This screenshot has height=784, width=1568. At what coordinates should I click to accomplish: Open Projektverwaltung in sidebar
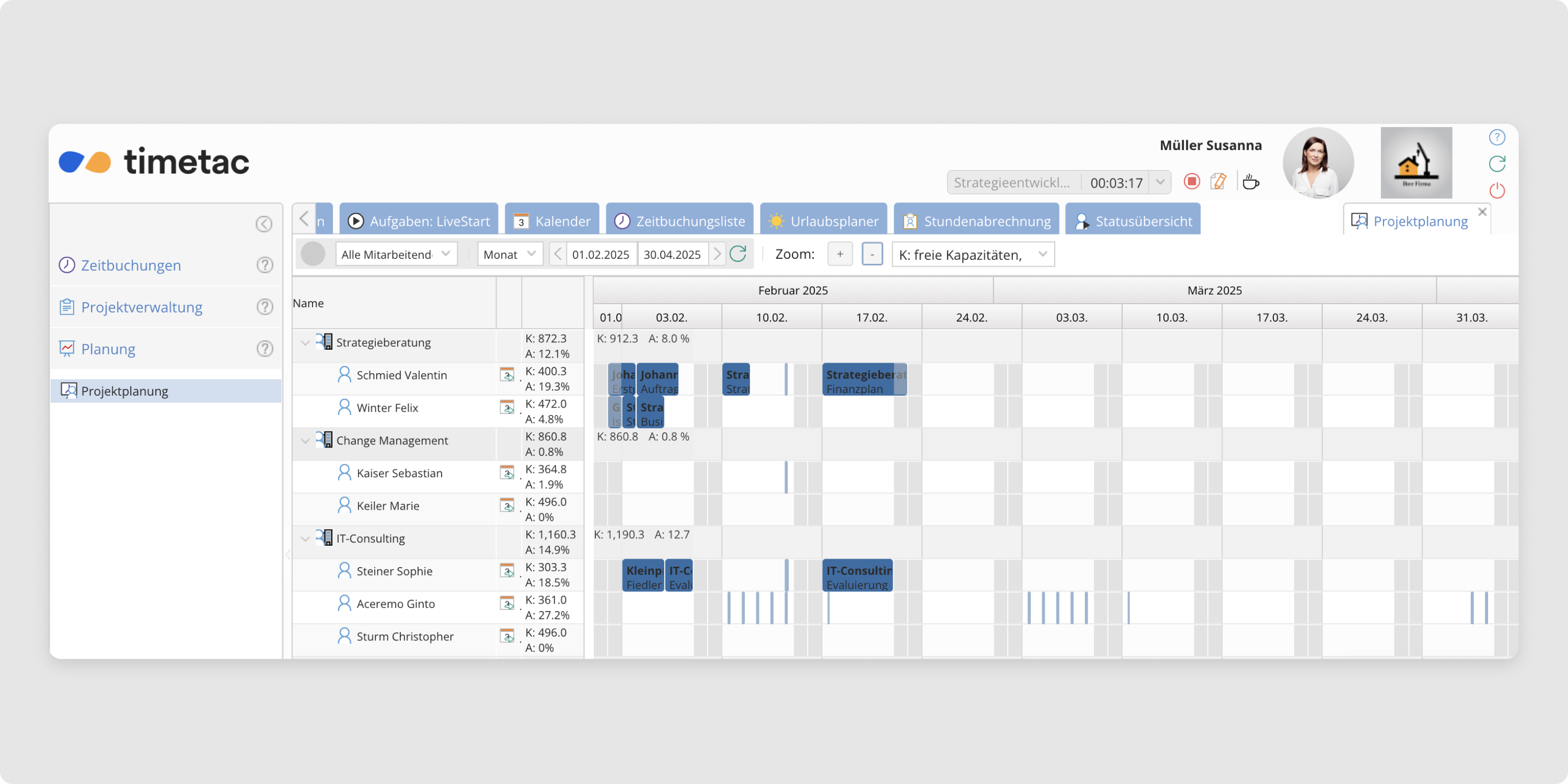click(141, 307)
